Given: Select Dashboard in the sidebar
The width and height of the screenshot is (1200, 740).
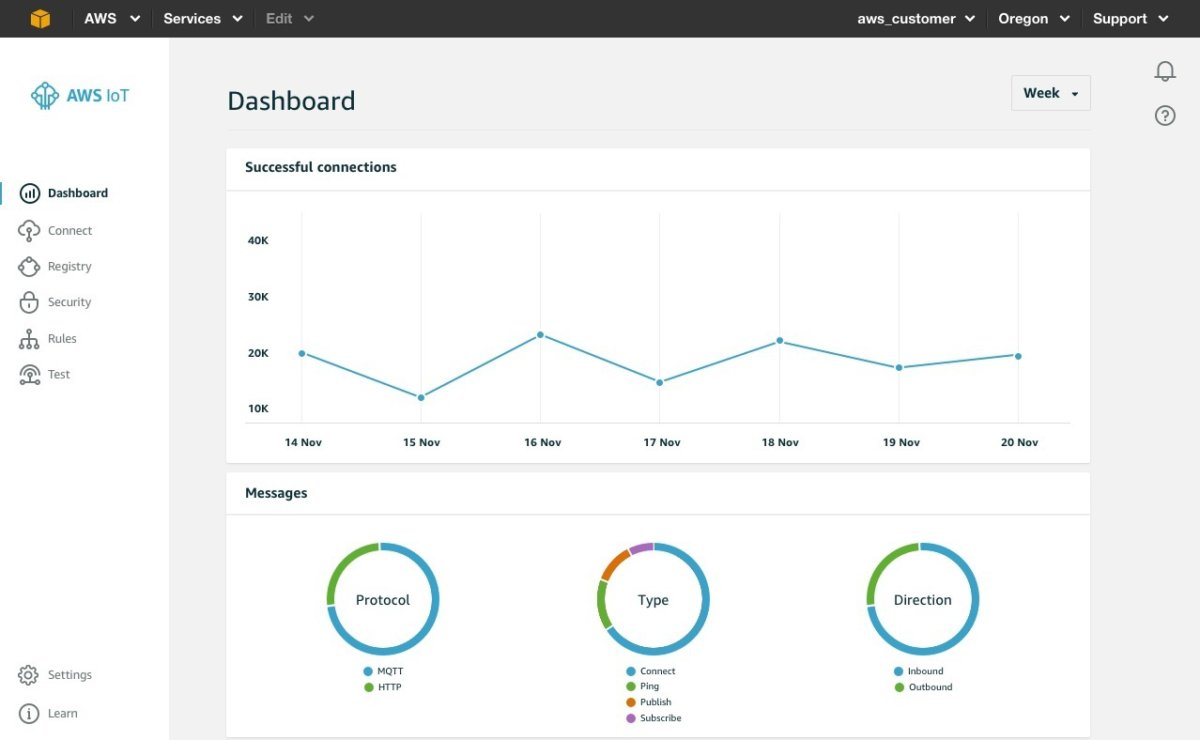Looking at the screenshot, I should point(77,193).
